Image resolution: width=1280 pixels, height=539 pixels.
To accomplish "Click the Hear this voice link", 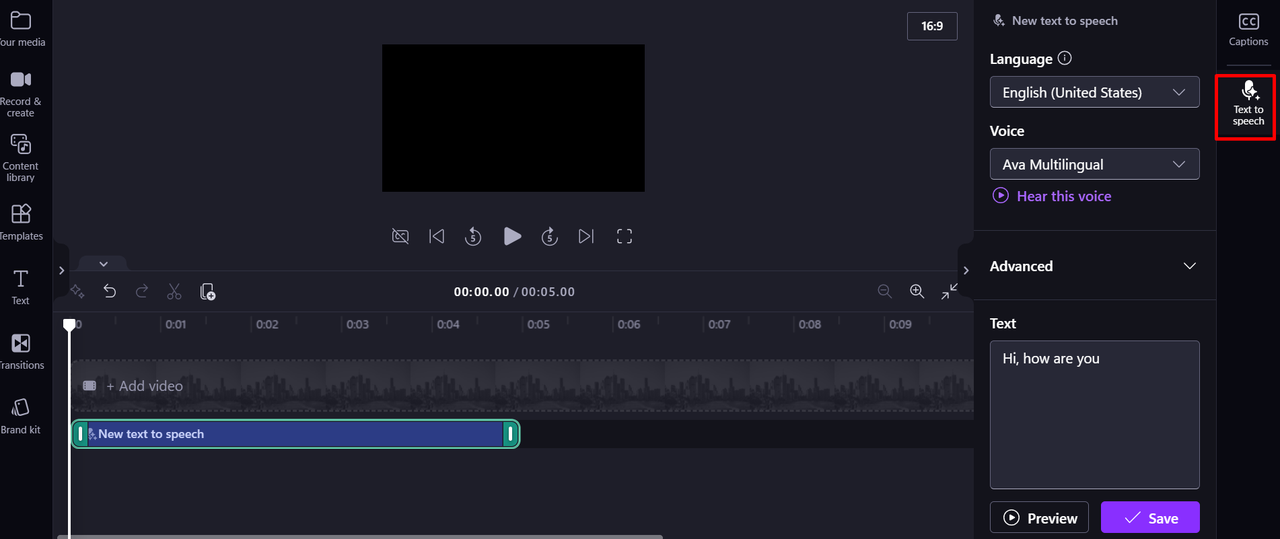I will coord(1052,196).
